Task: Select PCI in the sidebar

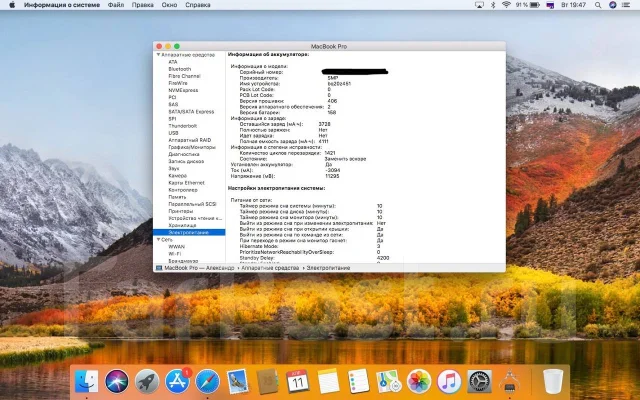Action: 172,97
